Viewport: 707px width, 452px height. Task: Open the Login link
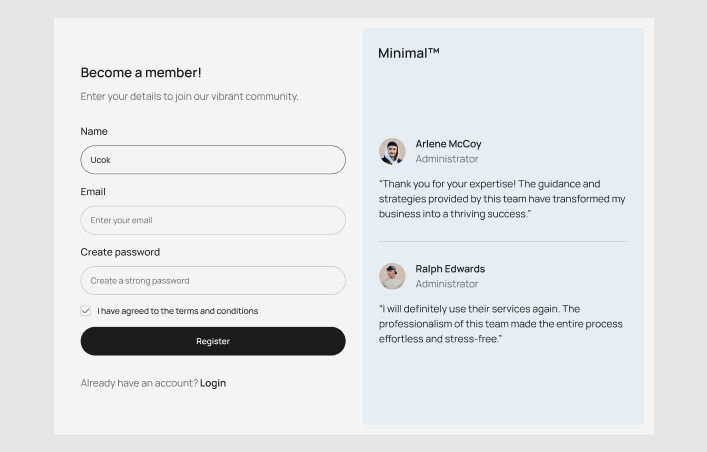point(213,383)
